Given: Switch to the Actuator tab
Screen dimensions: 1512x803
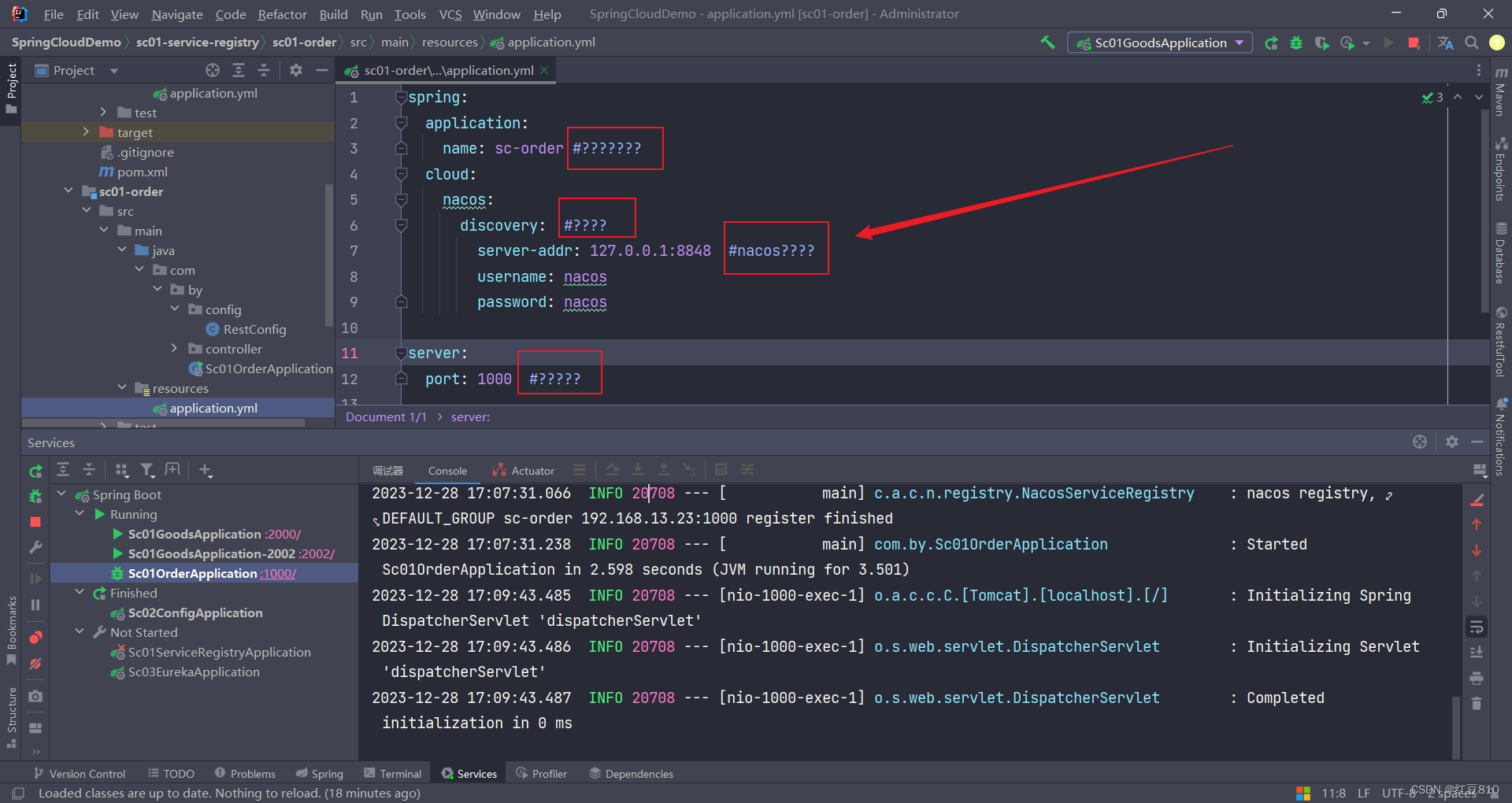Looking at the screenshot, I should click(524, 471).
